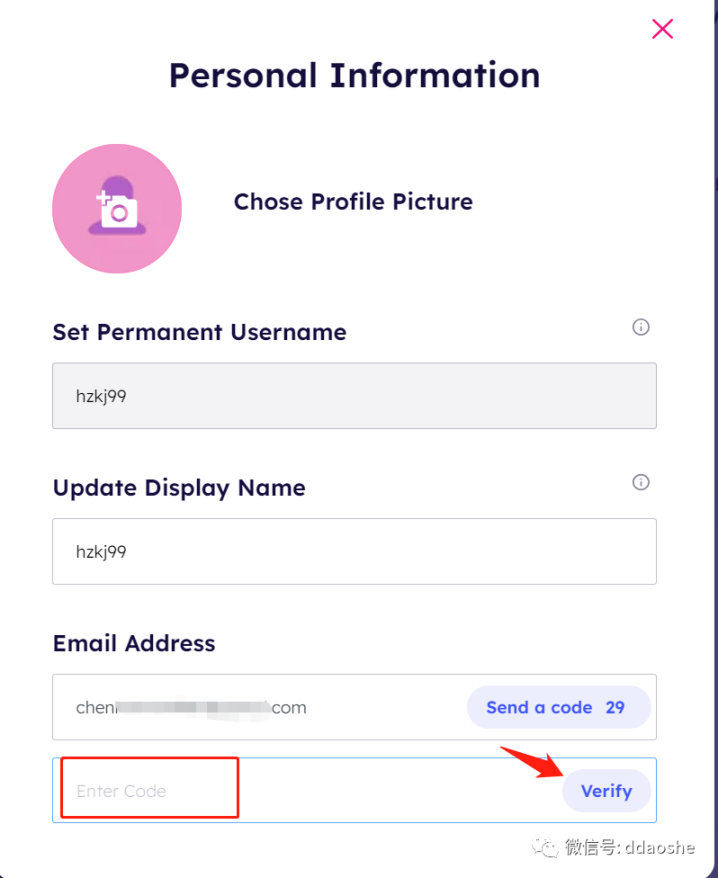The height and width of the screenshot is (878, 718).
Task: Click the Update Display Name label
Action: 179,488
